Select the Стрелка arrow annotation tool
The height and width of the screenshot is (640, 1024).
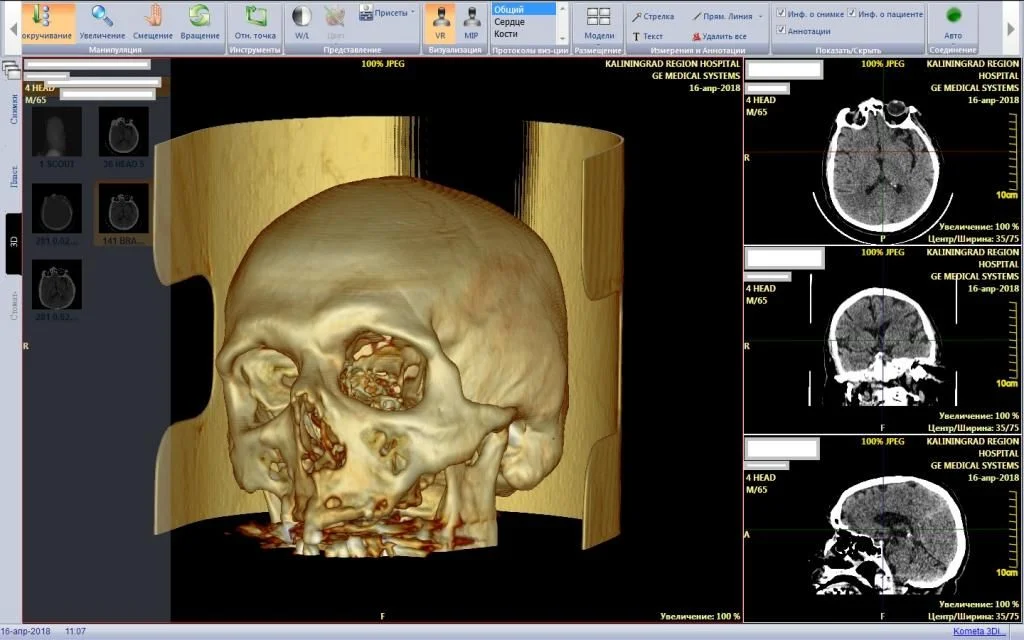pyautogui.click(x=652, y=16)
